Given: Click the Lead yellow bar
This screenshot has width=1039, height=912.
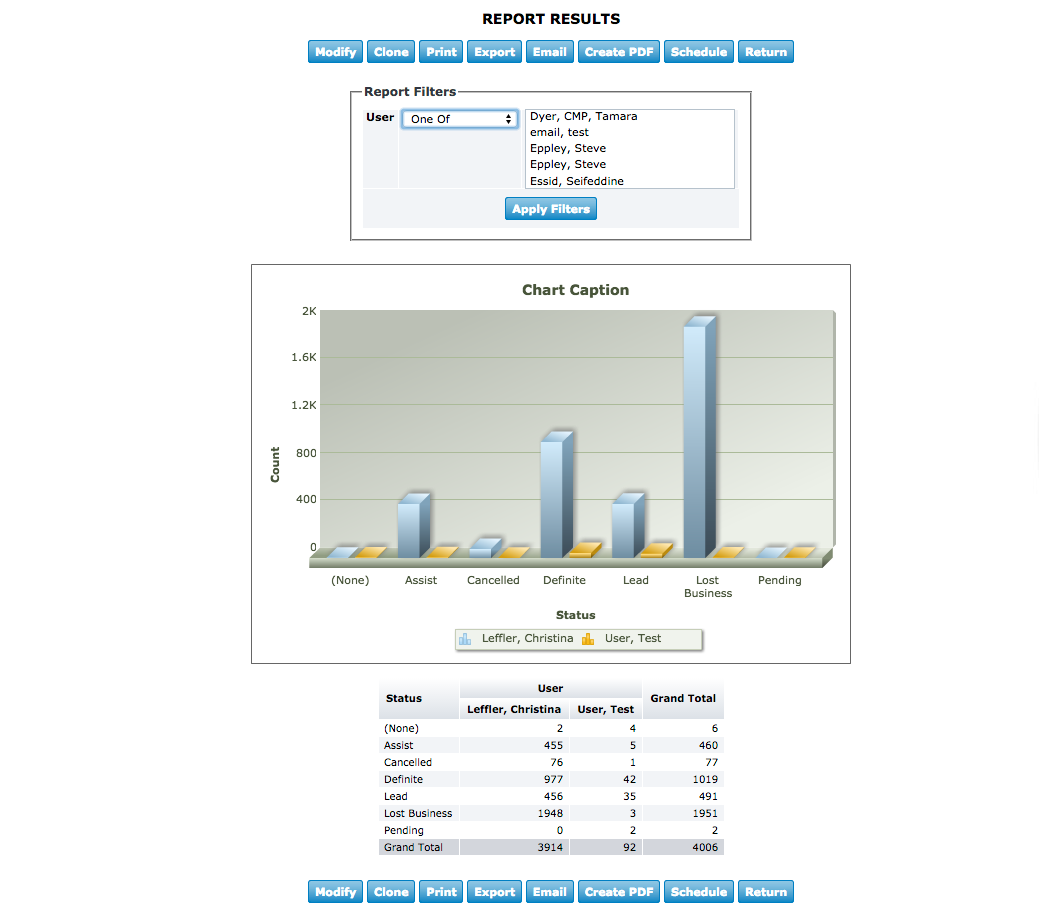Looking at the screenshot, I should (657, 551).
